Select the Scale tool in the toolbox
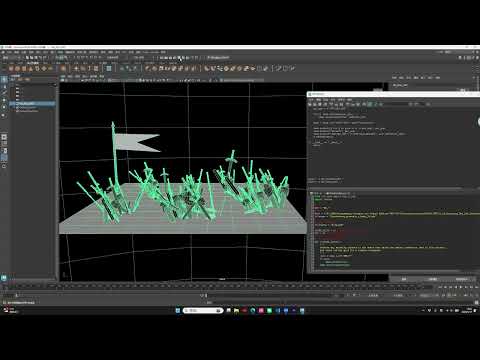480x360 pixels. 4,115
